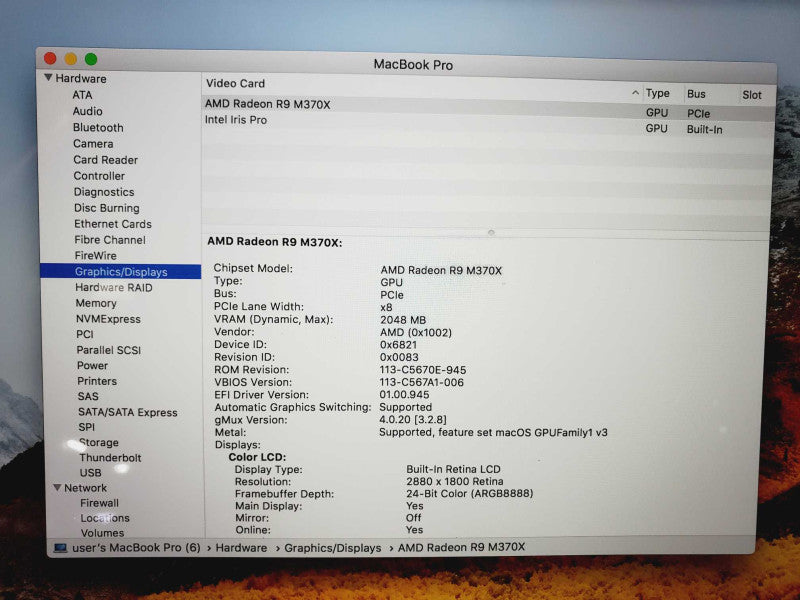Open the Parallel SCSI section
This screenshot has height=600, width=800.
[x=109, y=350]
